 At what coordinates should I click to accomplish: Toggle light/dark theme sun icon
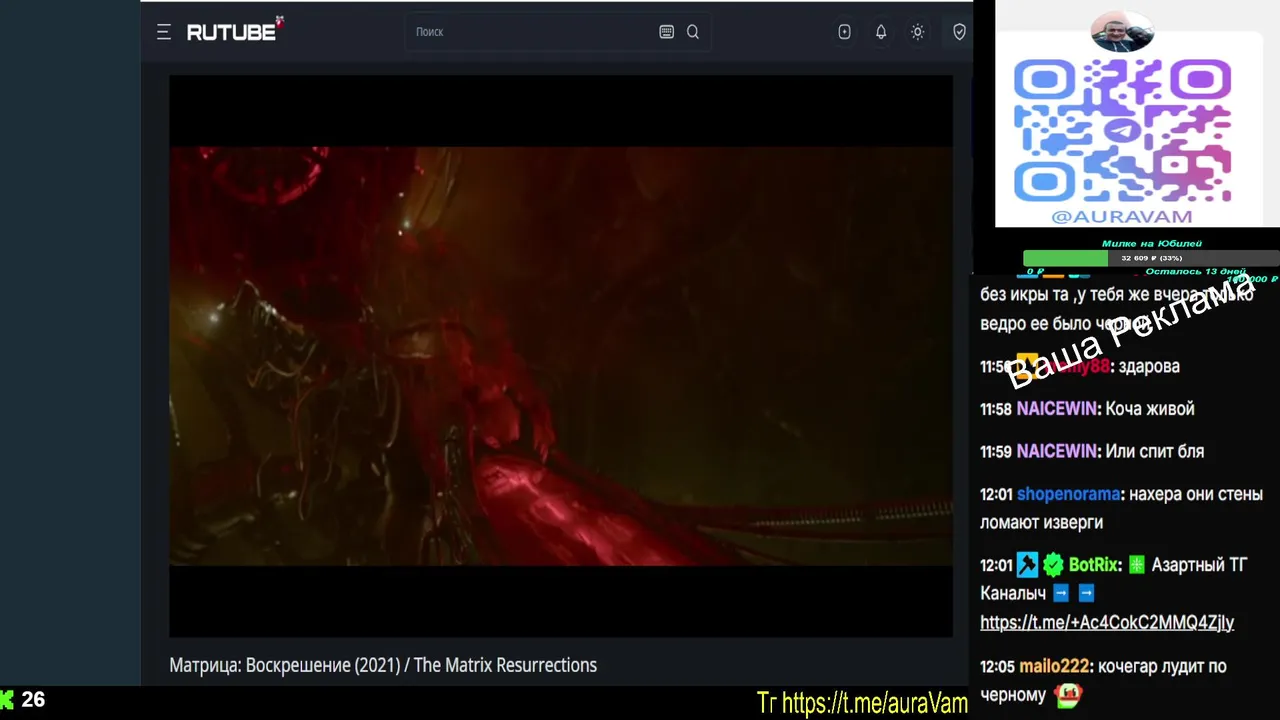tap(917, 32)
